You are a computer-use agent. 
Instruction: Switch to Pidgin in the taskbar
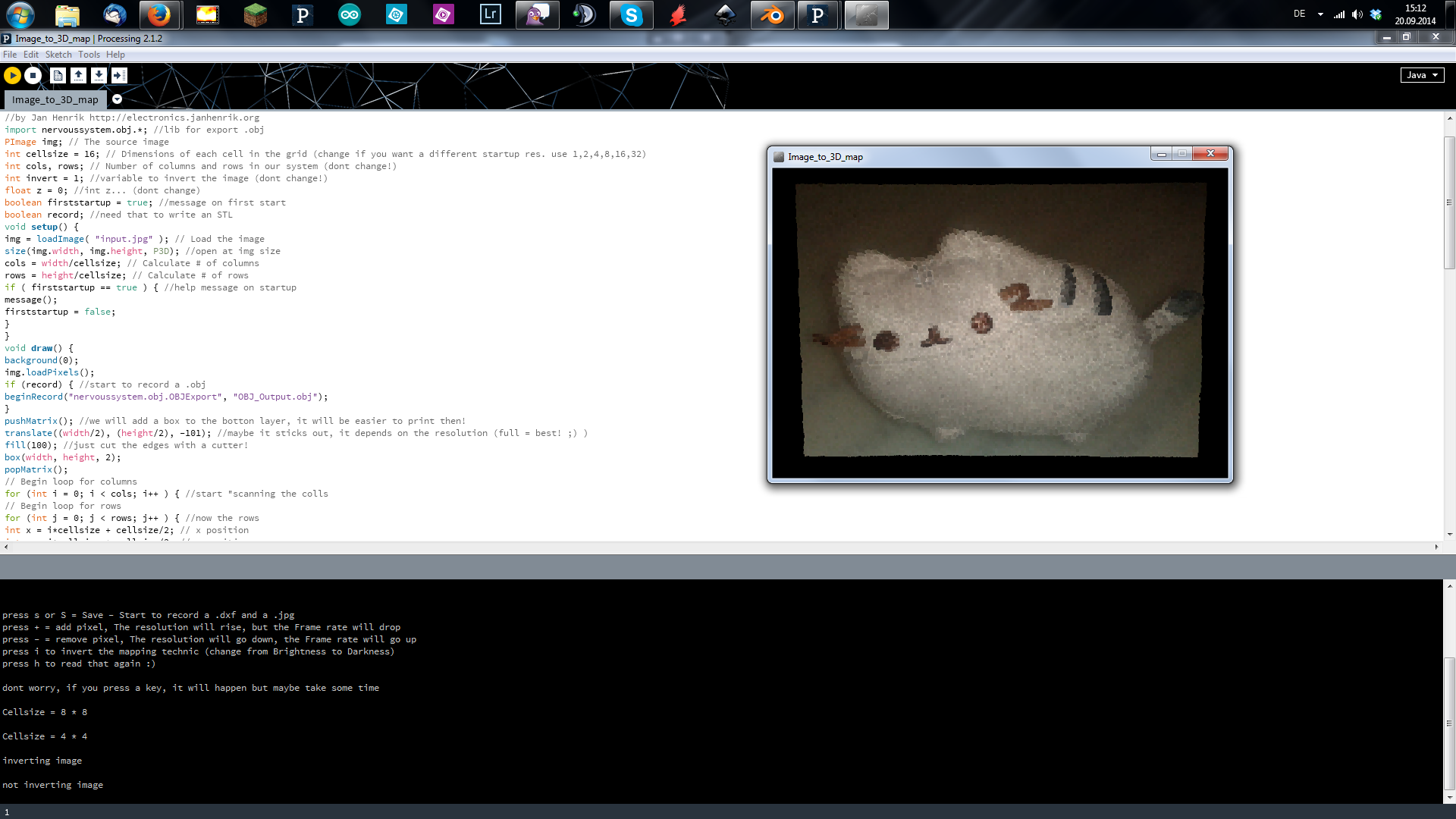(x=537, y=14)
